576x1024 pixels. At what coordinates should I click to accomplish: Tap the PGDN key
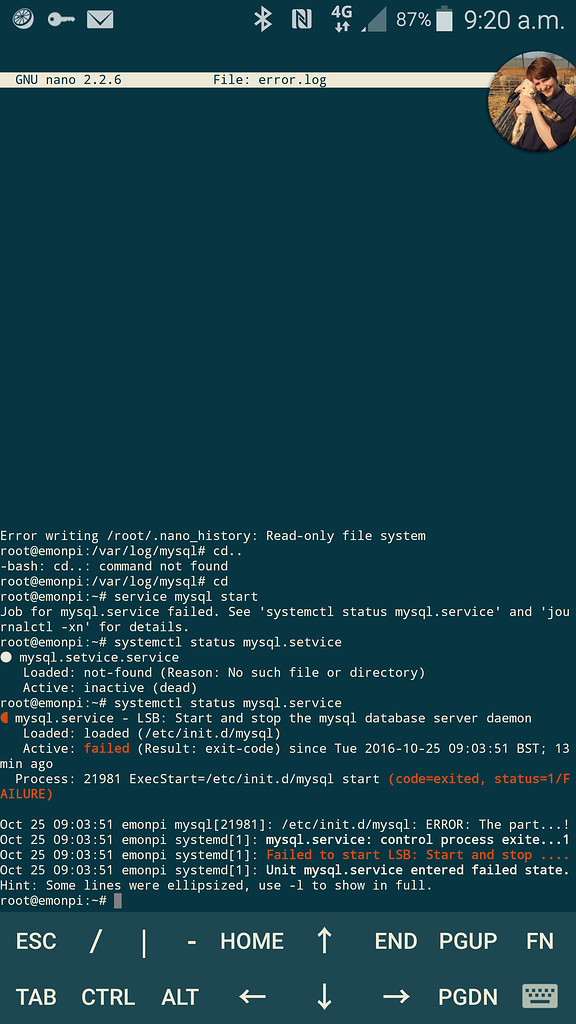[x=468, y=997]
